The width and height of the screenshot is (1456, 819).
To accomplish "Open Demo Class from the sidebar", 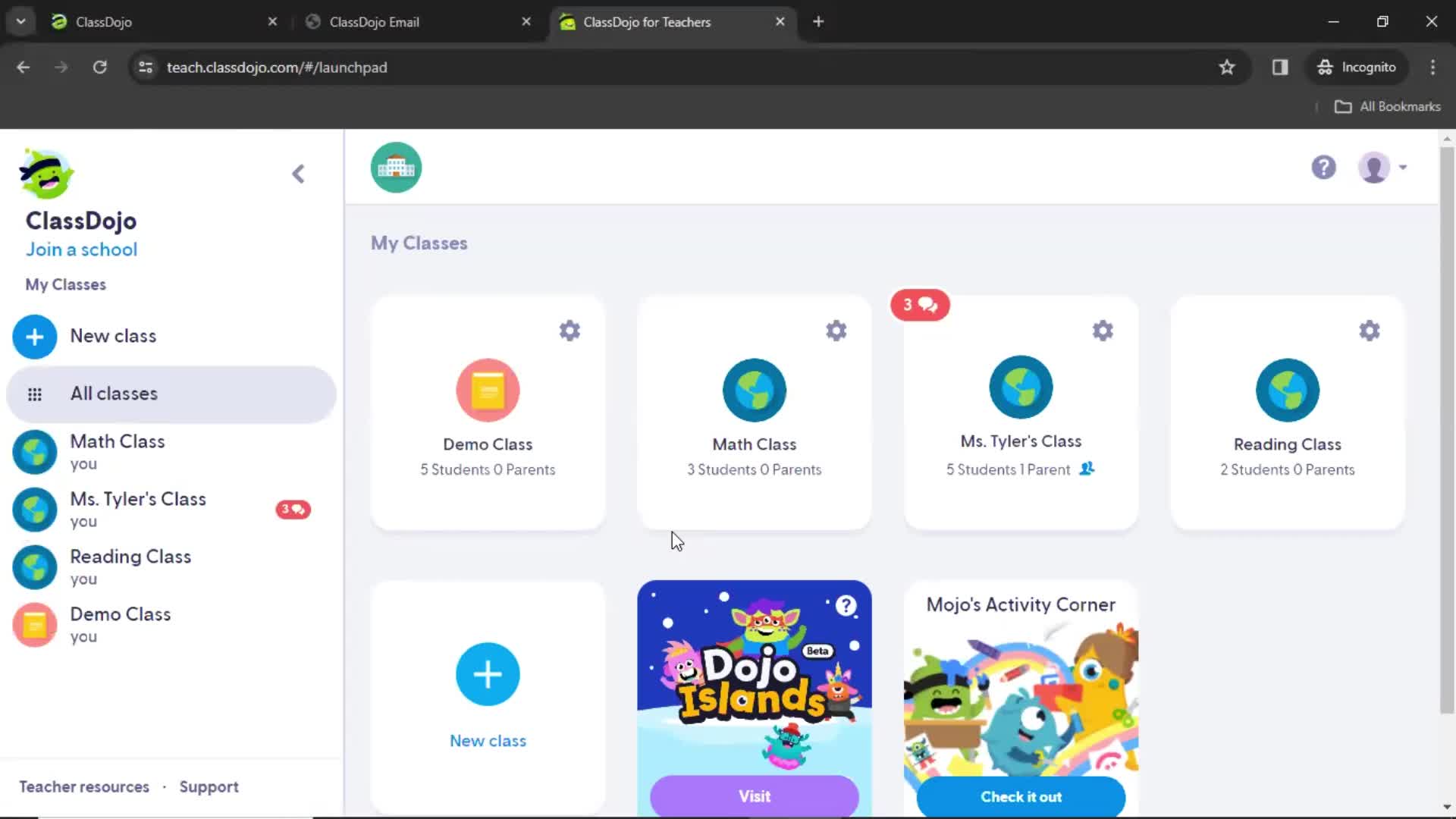I will point(171,625).
